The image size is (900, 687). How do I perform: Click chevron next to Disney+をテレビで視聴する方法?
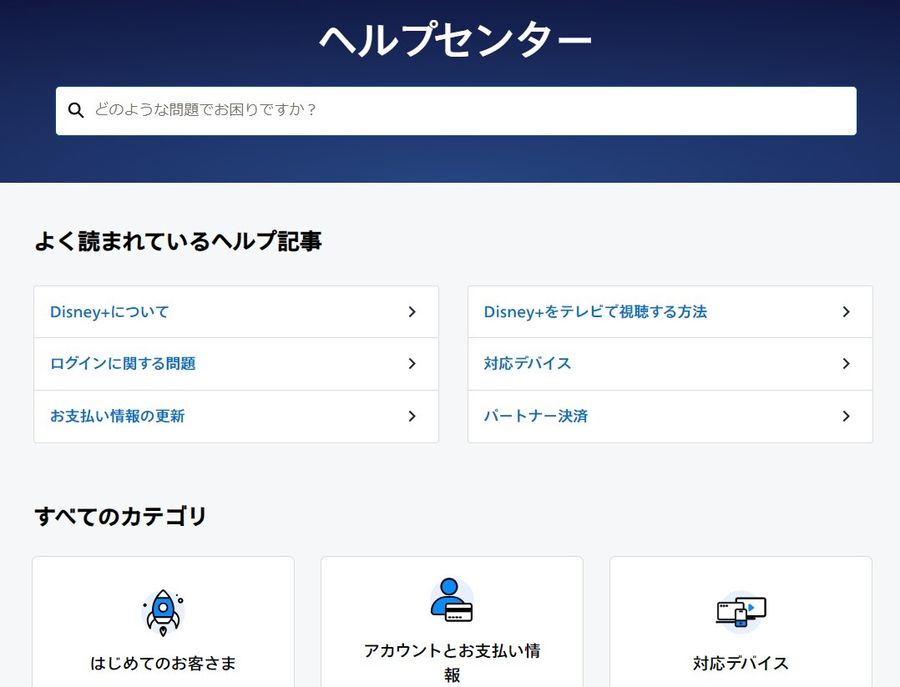(x=846, y=312)
